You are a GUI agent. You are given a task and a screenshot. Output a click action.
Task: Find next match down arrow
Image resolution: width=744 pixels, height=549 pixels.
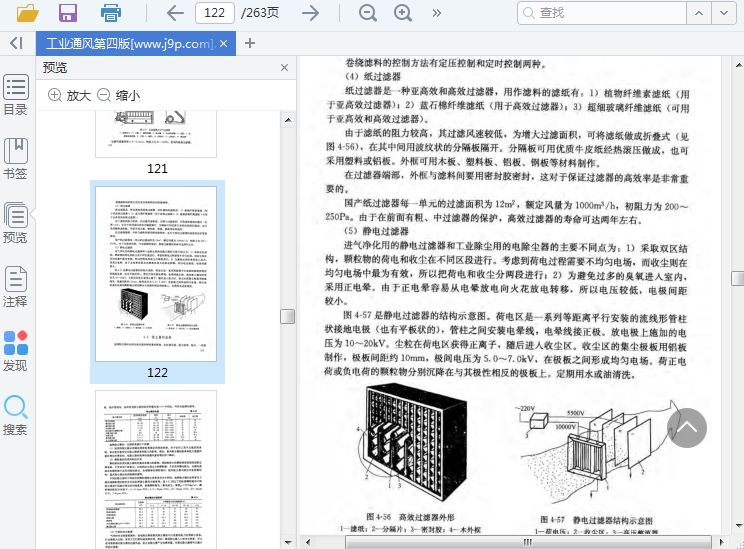point(724,13)
